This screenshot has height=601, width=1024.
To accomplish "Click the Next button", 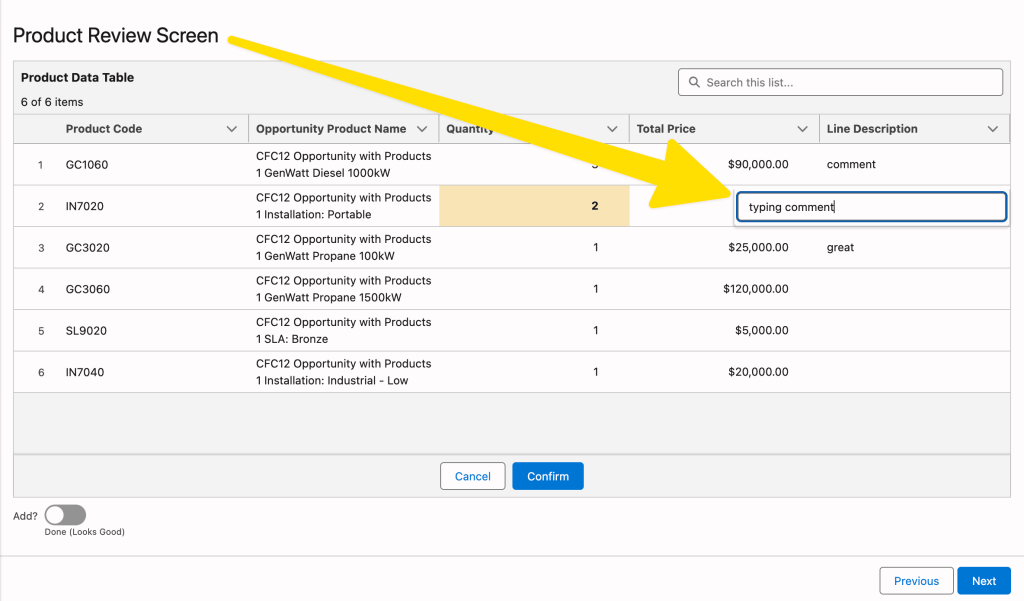I will point(983,580).
